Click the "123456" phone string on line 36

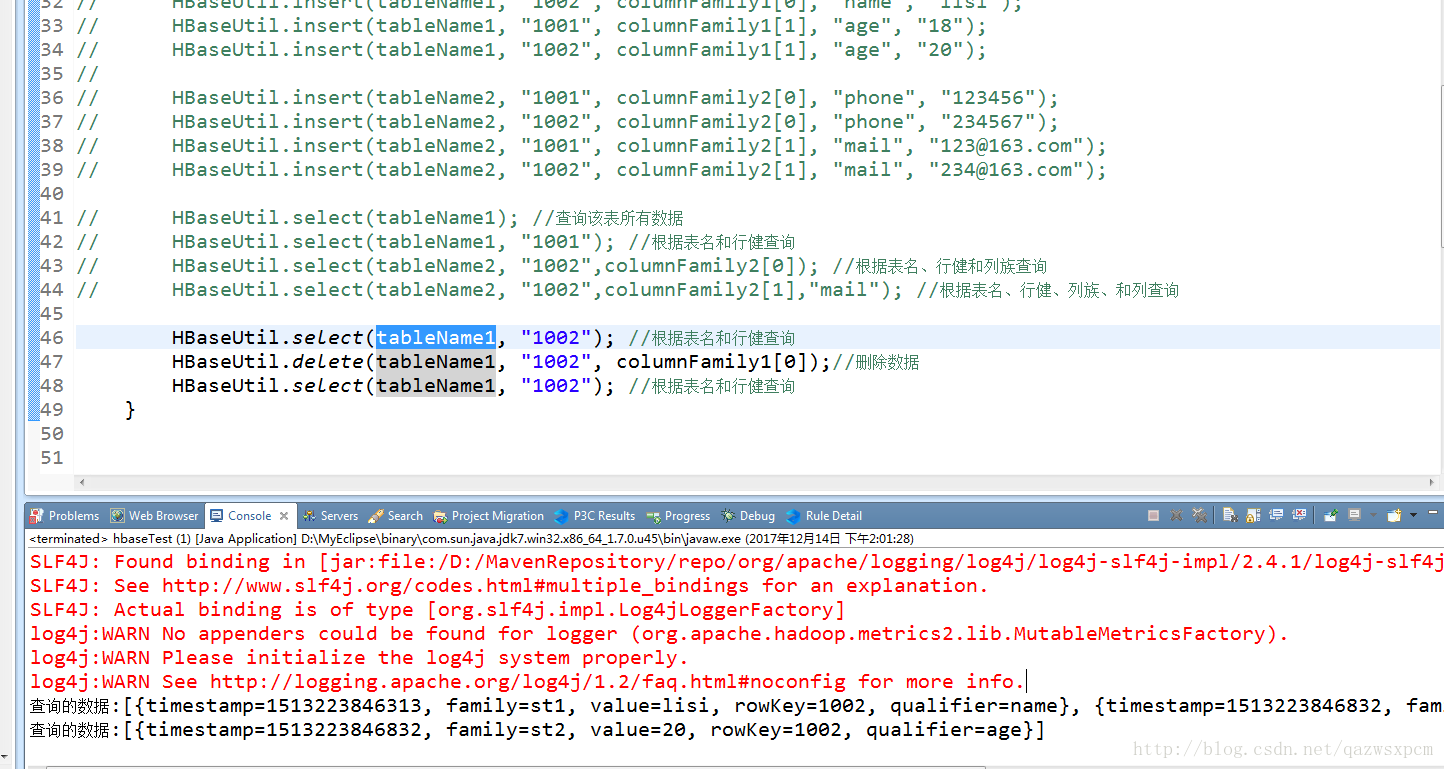coord(986,98)
